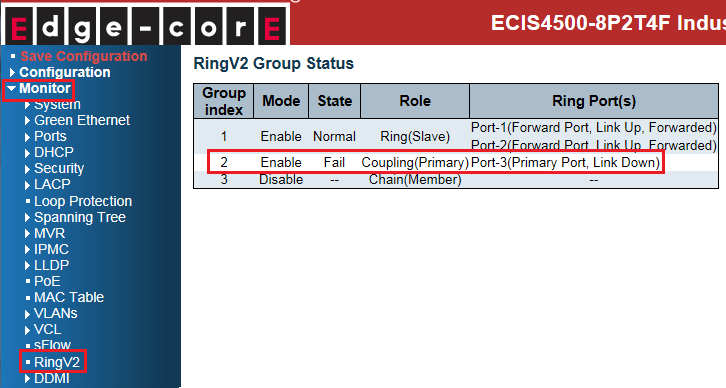Open Loop Protection page
This screenshot has width=726, height=388.
[x=83, y=201]
